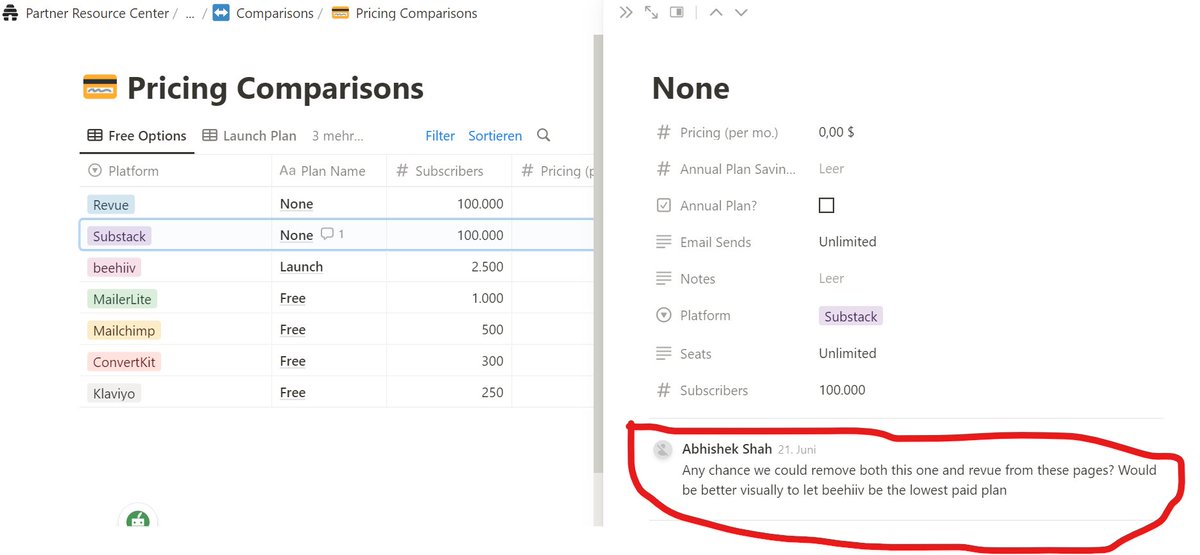Open the Pricing Comparisons breadcrumb
Screen dimensions: 1200x555
pos(405,13)
